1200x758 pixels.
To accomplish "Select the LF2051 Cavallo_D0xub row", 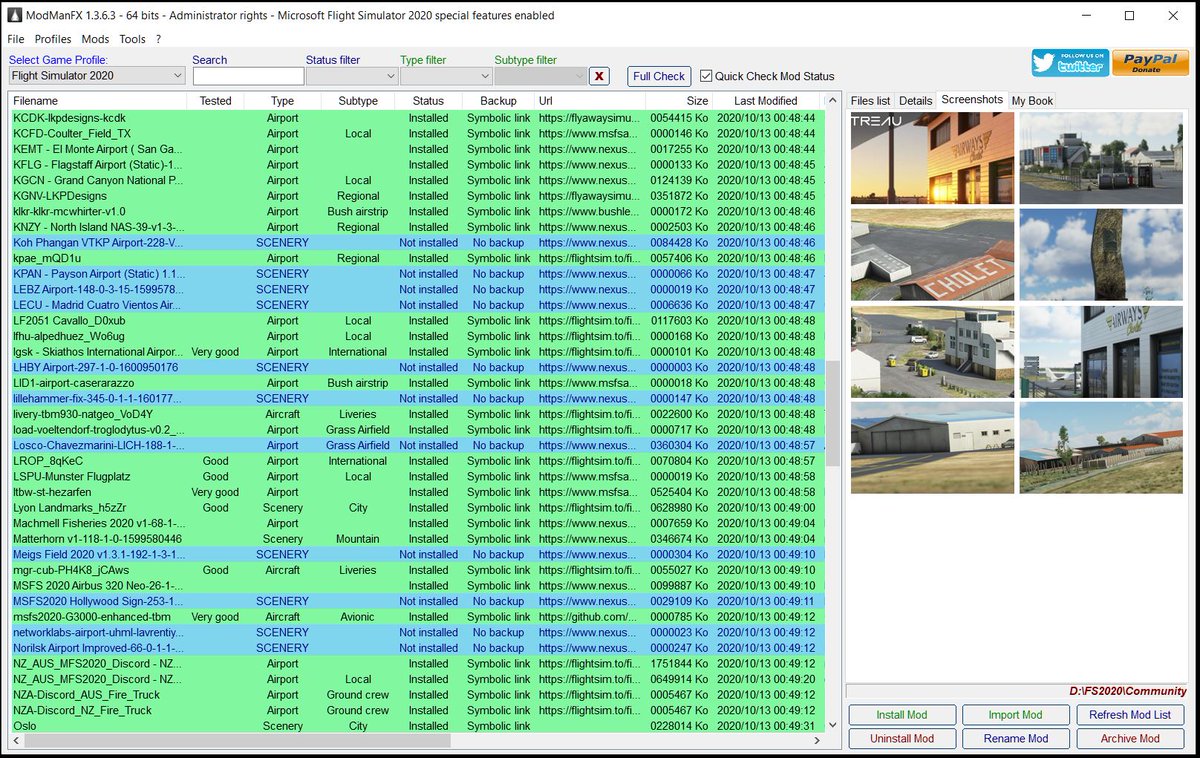I will (x=416, y=320).
